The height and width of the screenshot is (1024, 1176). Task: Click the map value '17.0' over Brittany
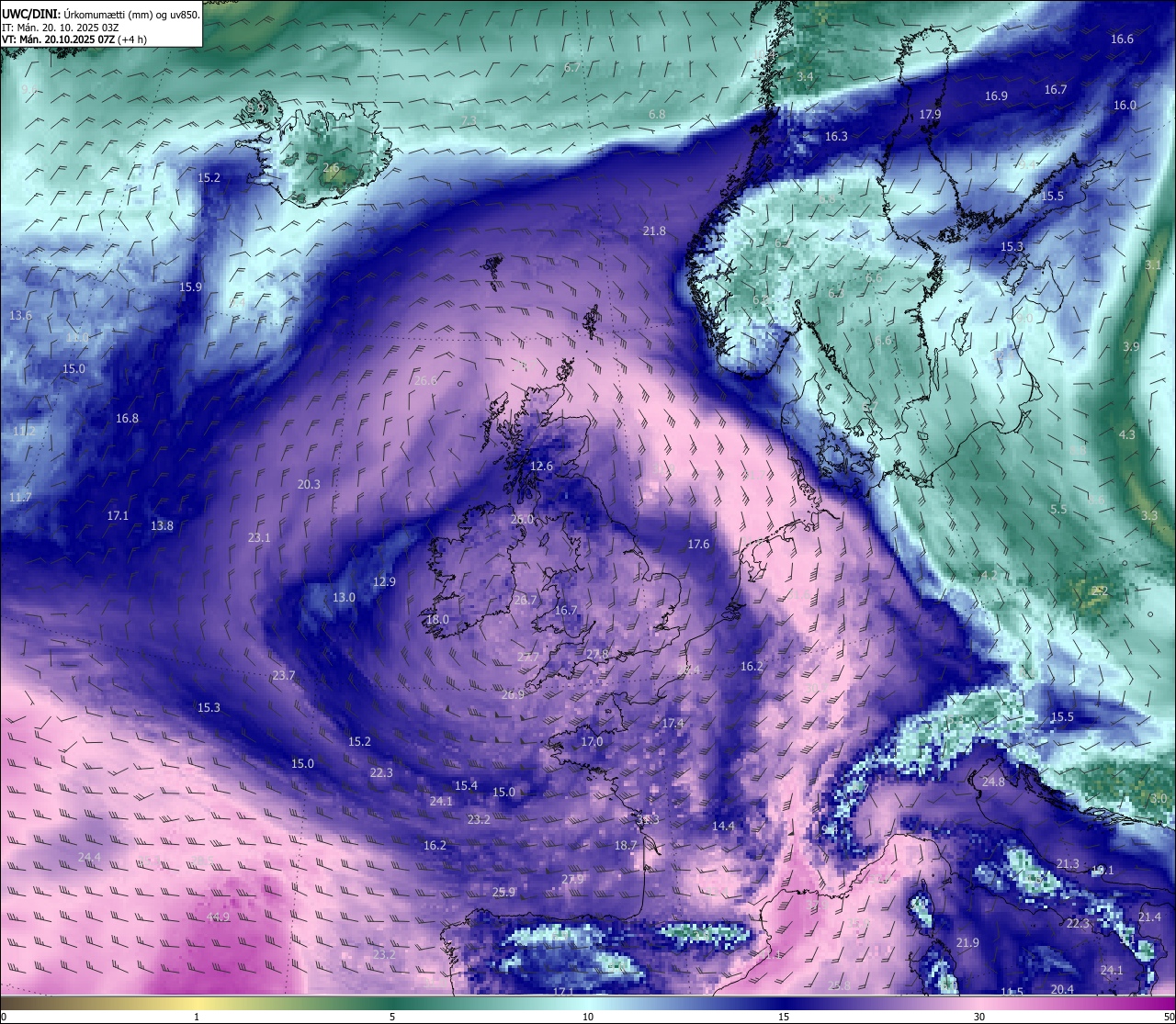pos(592,742)
